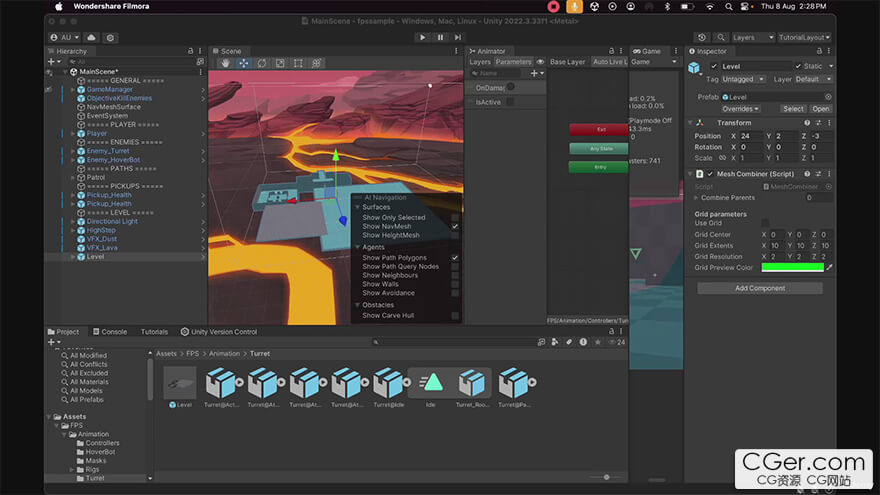Click the green Grid Preview Color swatch

(792, 268)
